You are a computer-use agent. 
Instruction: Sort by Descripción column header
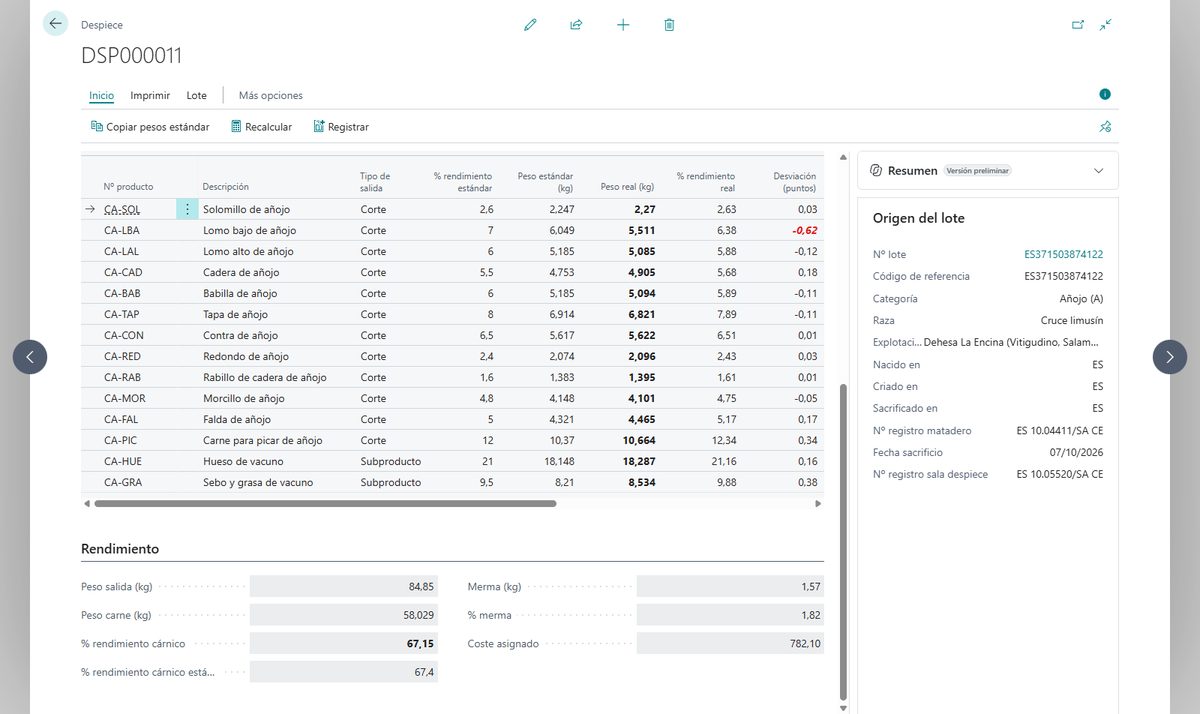(x=225, y=187)
